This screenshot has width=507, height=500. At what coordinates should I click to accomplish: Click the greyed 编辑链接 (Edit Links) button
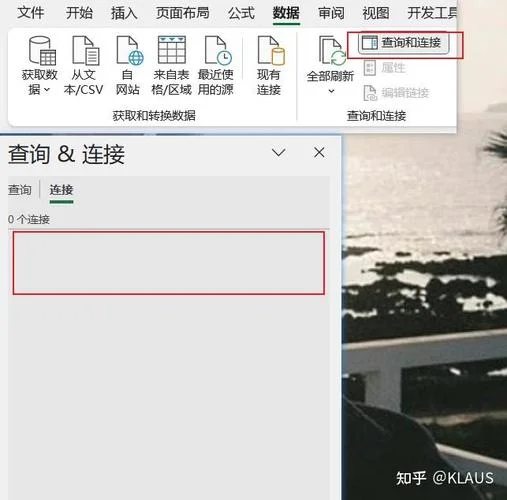(x=396, y=93)
